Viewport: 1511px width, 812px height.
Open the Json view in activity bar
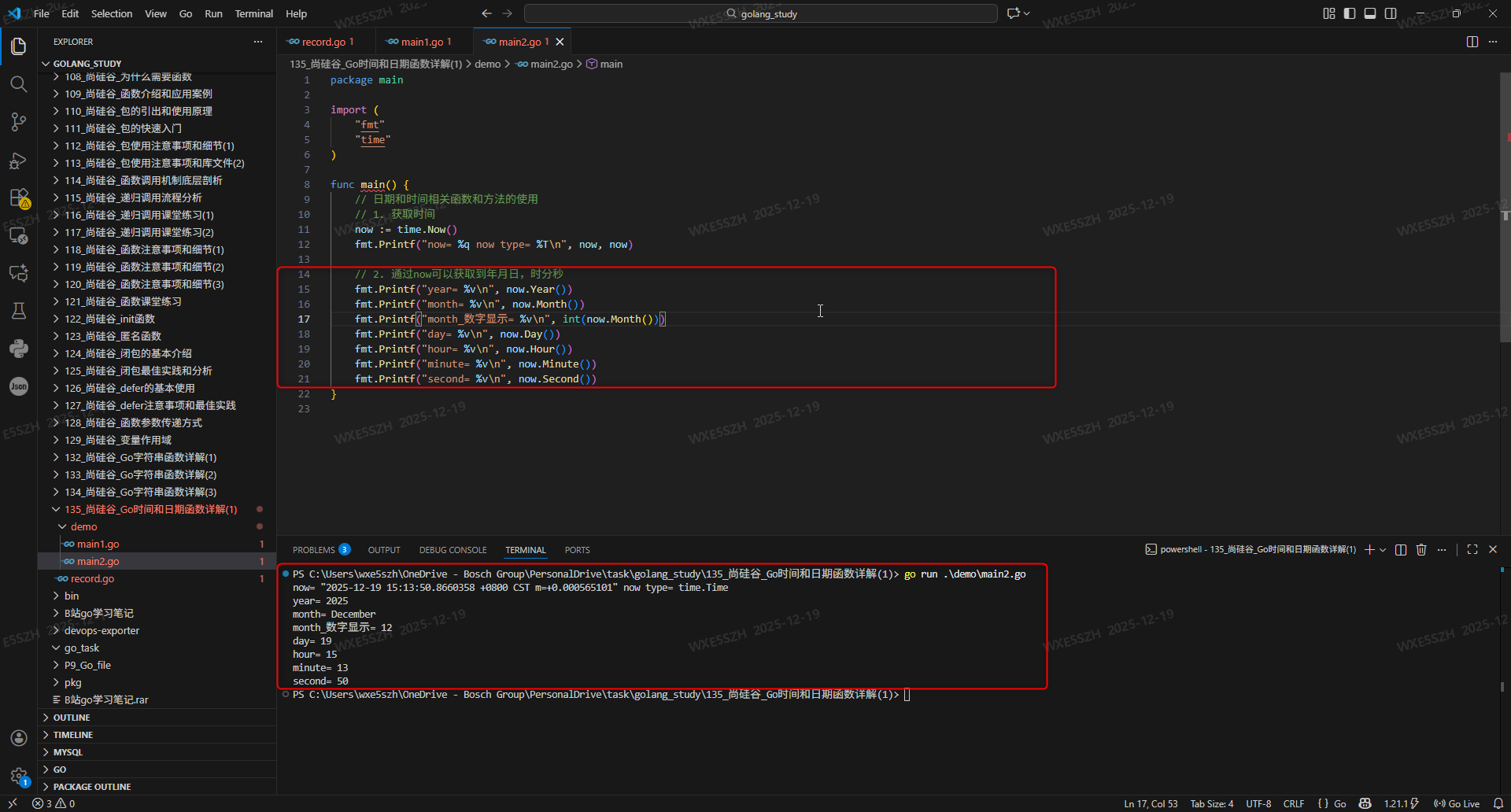click(x=19, y=386)
